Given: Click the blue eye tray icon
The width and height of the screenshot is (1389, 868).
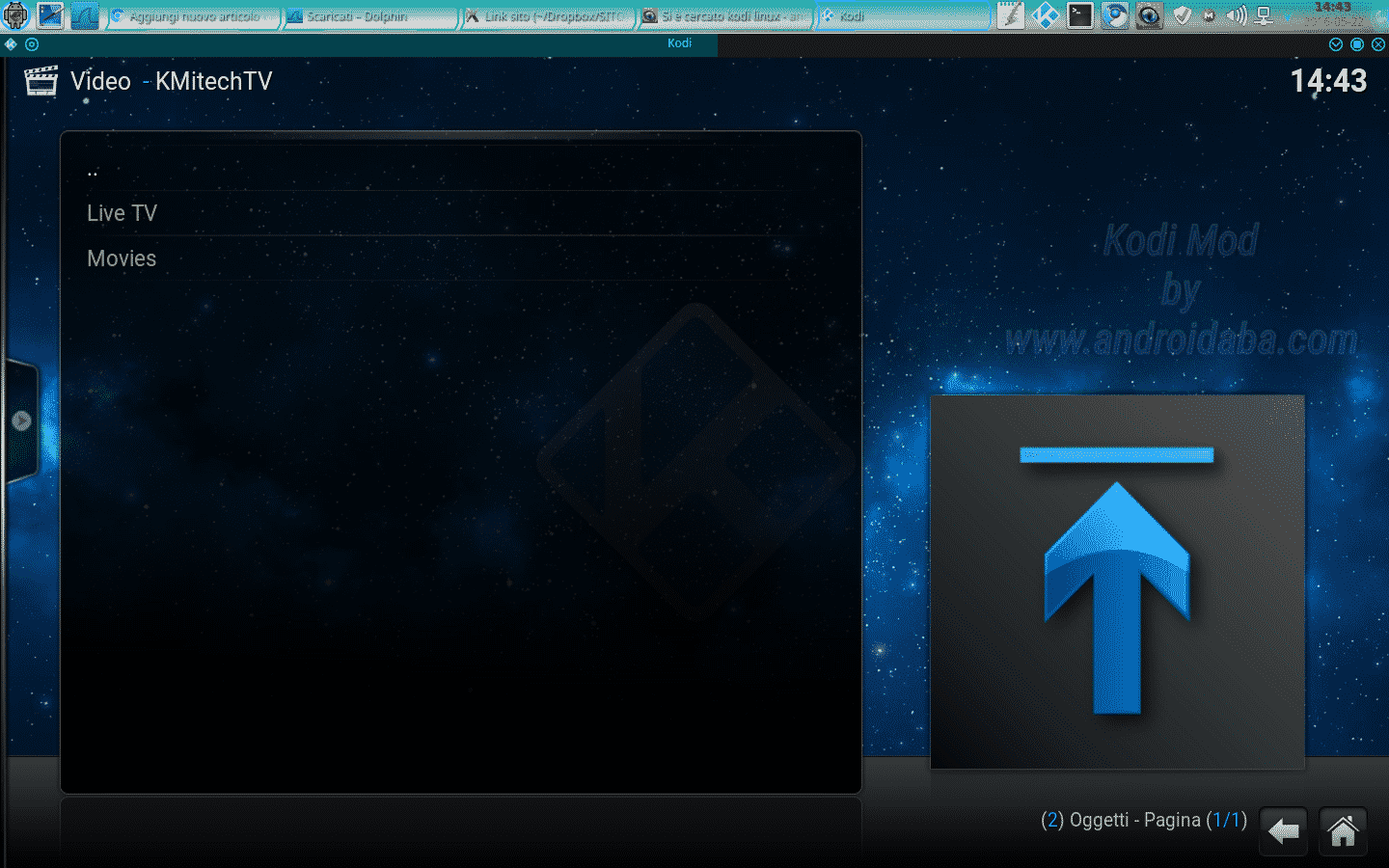Looking at the screenshot, I should point(1149,15).
